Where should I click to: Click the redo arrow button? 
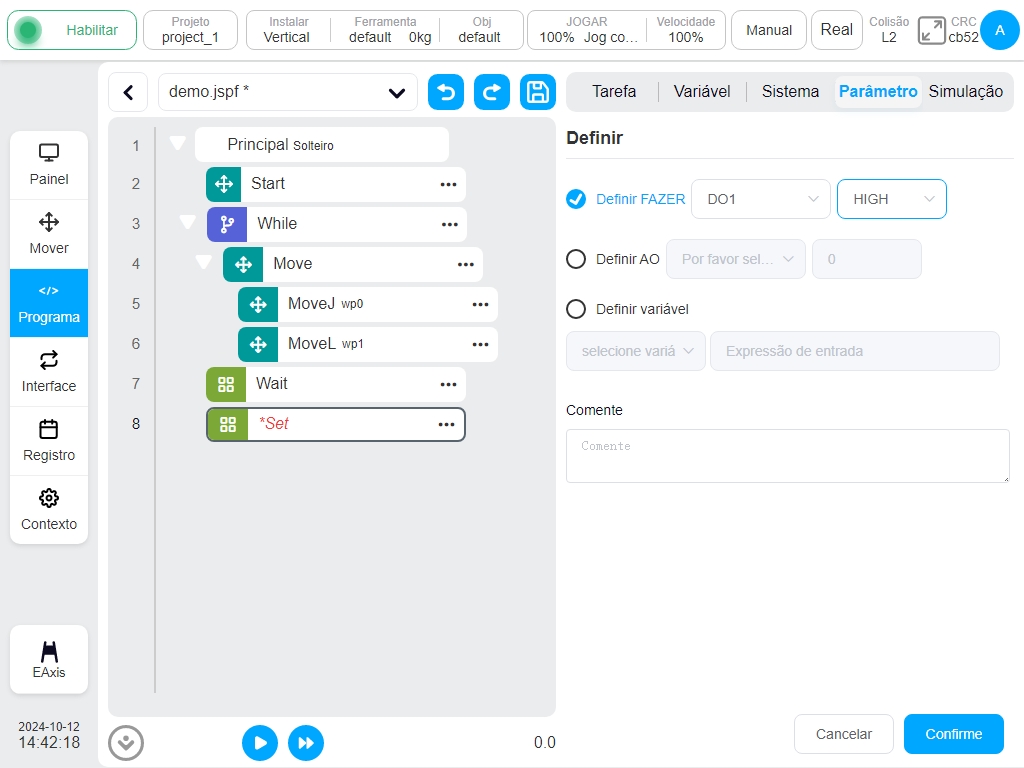492,92
